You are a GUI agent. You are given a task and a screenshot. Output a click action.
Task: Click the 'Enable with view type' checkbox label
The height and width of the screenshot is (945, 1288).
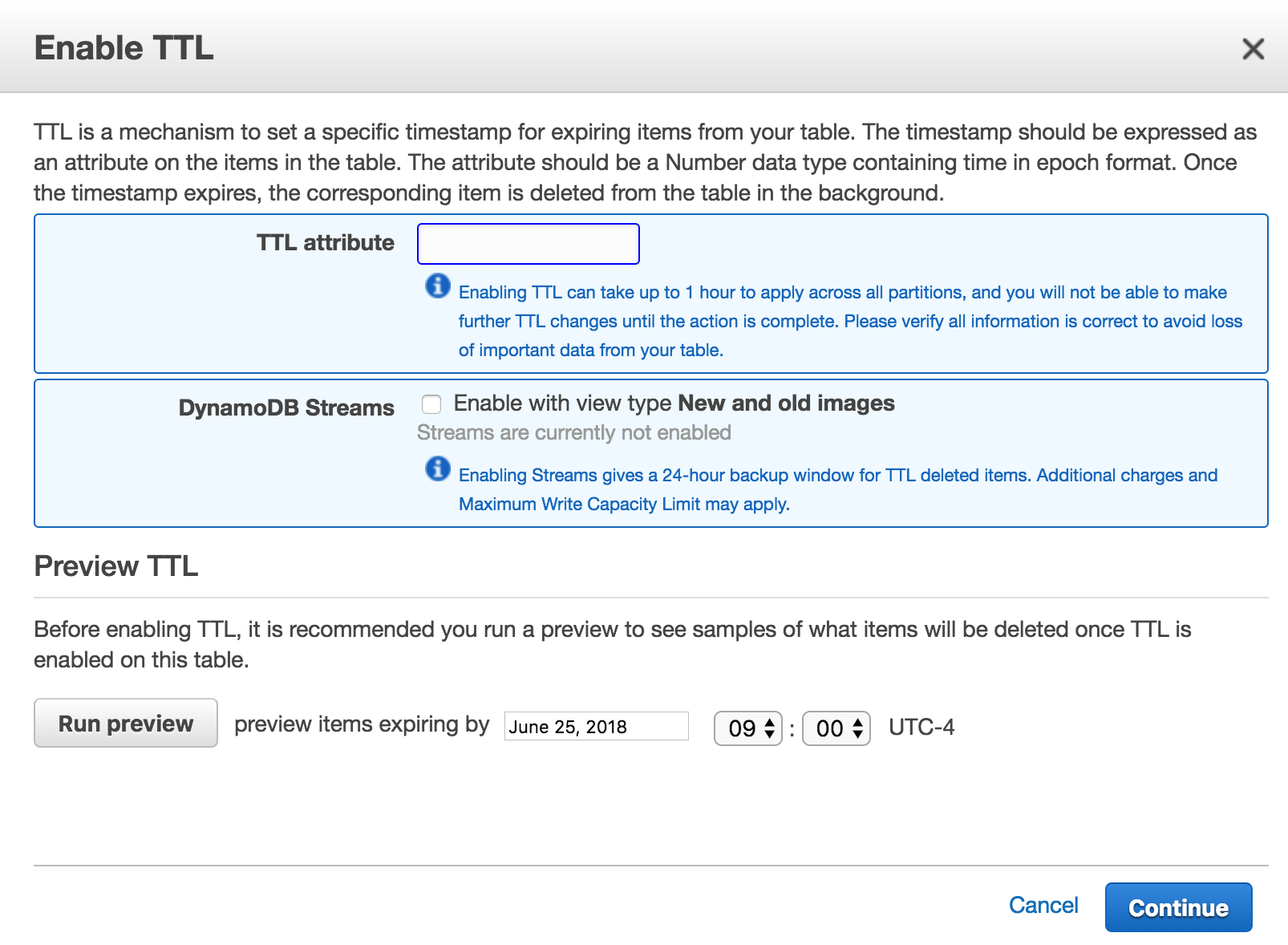(674, 404)
